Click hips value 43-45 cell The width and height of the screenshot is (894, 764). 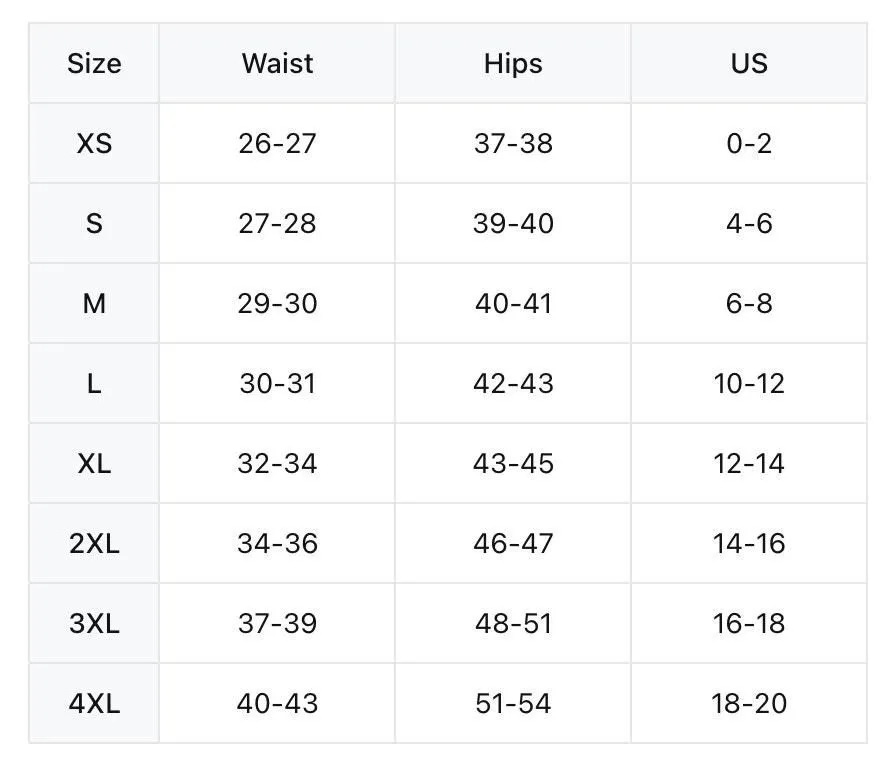pos(513,464)
